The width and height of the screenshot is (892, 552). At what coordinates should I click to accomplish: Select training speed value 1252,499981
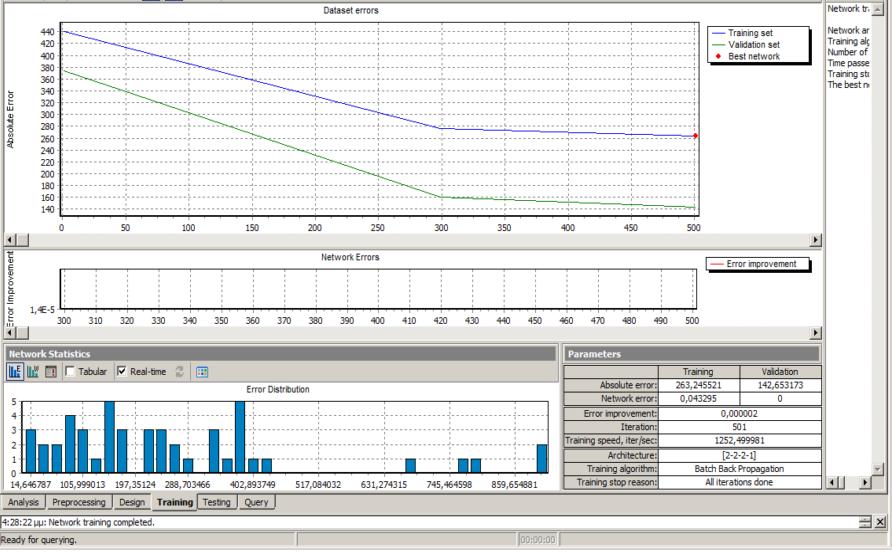point(739,440)
